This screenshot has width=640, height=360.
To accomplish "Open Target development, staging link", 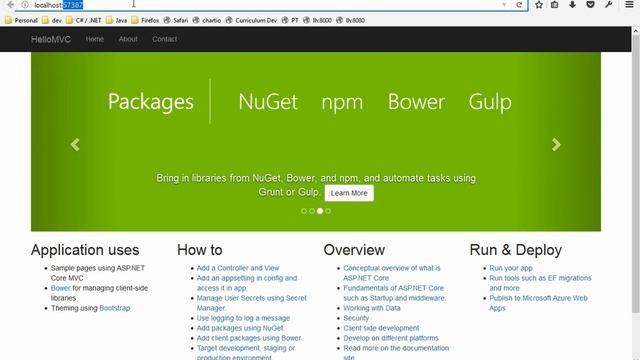I will [246, 353].
